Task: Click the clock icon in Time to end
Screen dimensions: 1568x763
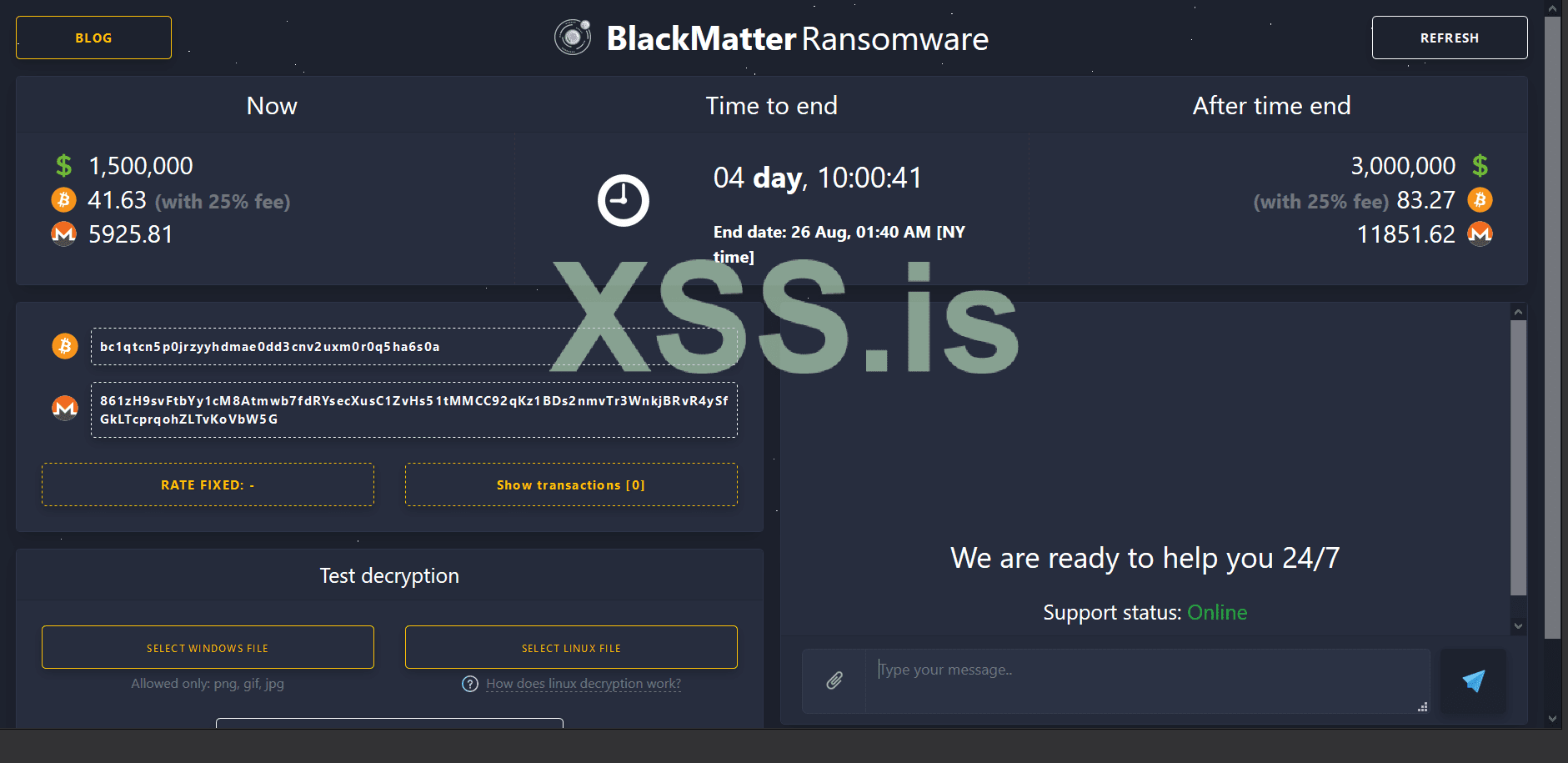Action: [624, 200]
